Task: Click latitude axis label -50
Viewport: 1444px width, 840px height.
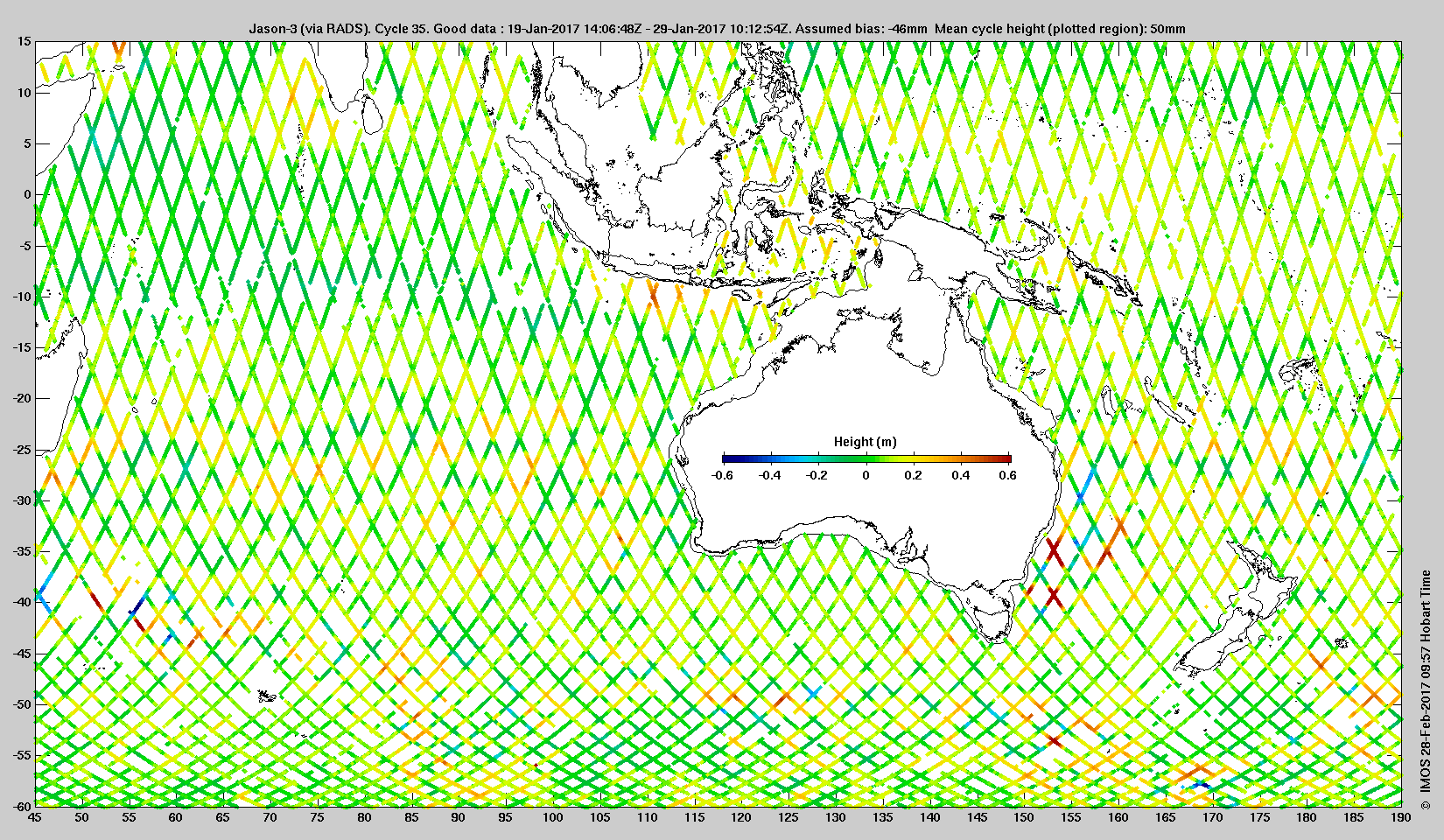Action: click(x=22, y=704)
